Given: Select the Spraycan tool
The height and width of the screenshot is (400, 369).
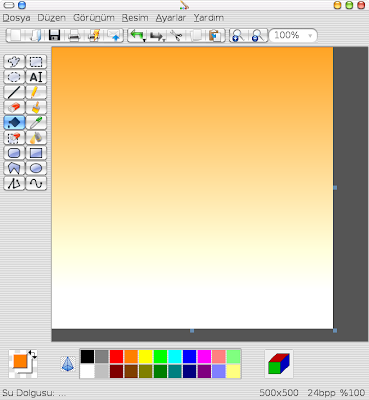Looking at the screenshot, I should pos(36,138).
